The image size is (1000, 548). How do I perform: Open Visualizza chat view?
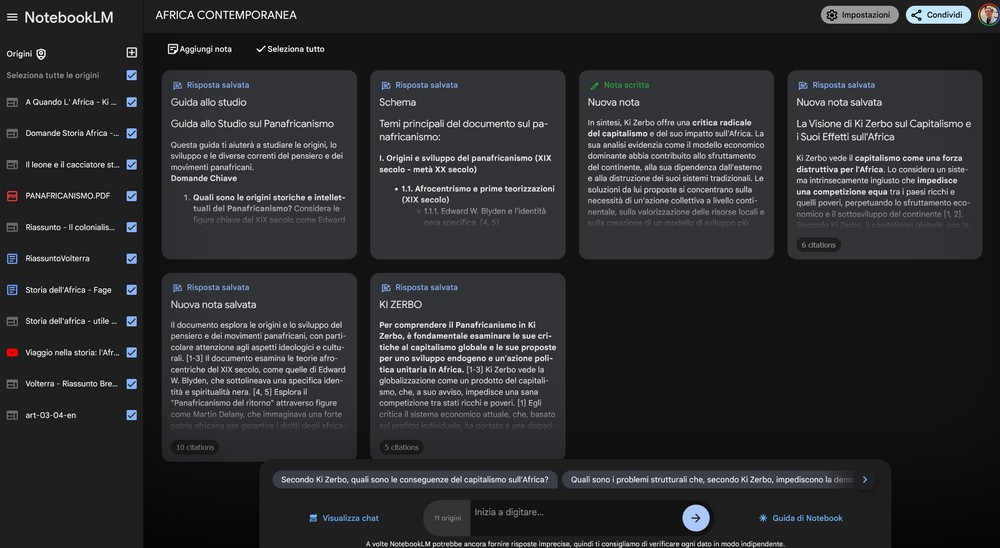(343, 518)
